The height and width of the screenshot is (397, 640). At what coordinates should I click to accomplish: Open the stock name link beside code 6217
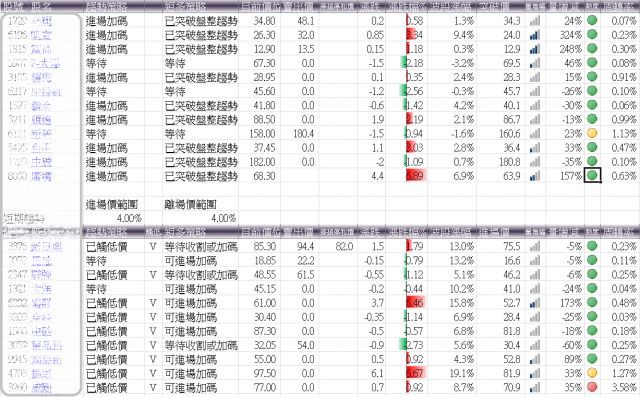(46, 92)
